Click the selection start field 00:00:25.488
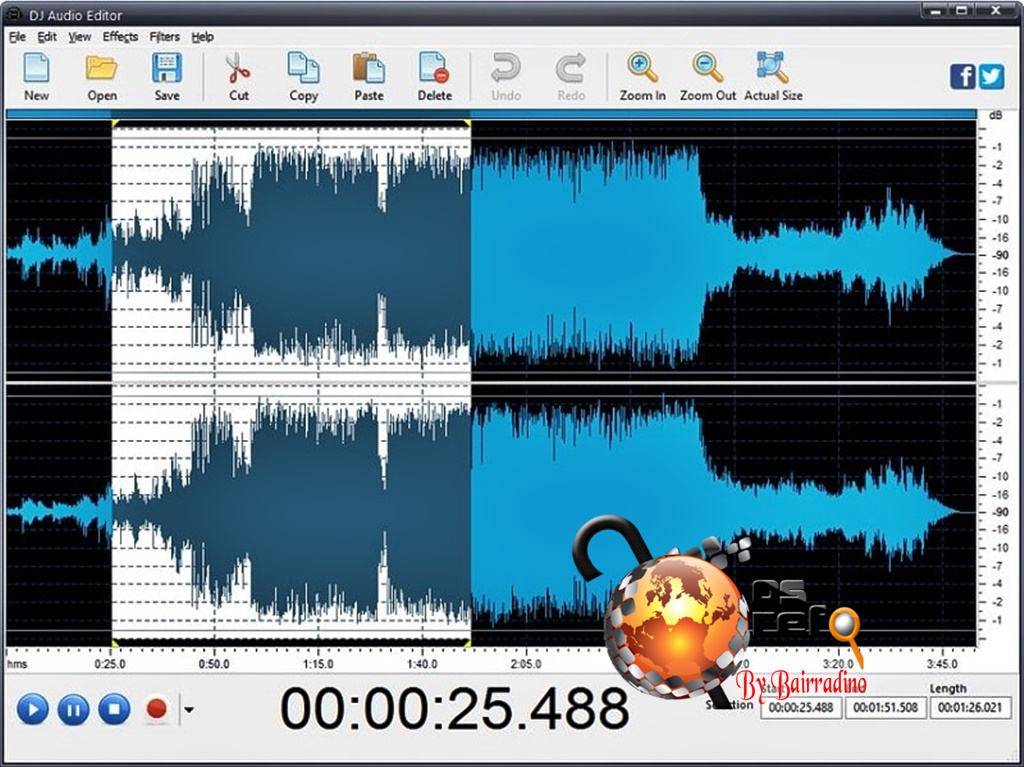The image size is (1024, 767). pos(801,708)
